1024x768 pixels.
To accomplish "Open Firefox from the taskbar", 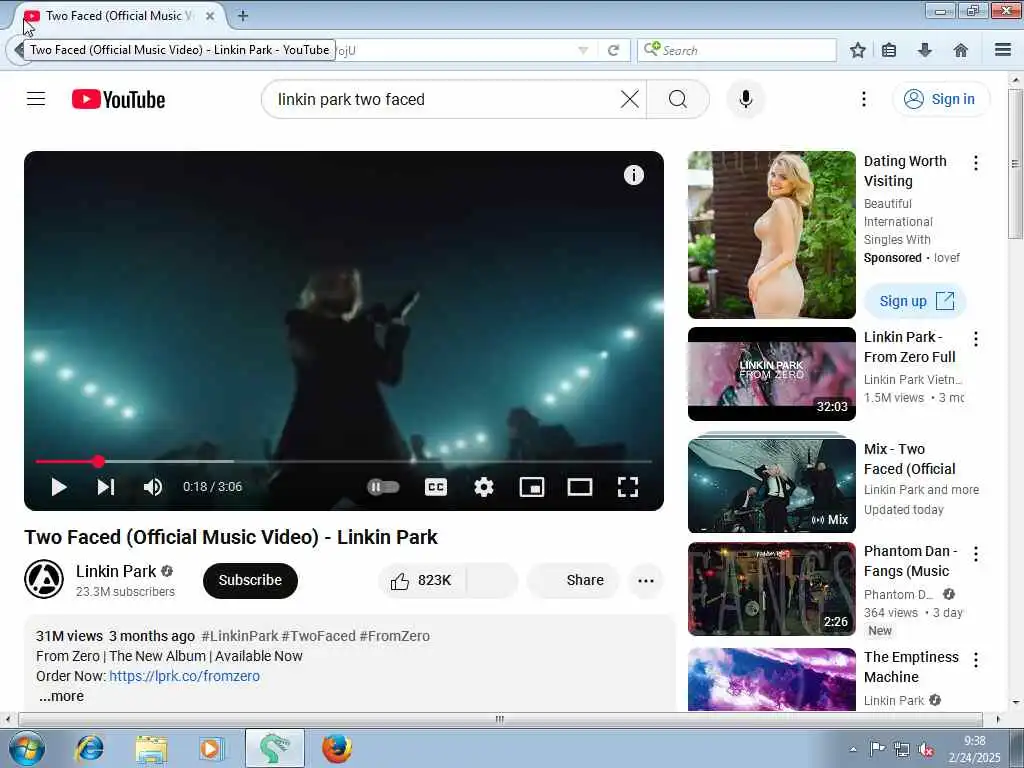I will [337, 748].
